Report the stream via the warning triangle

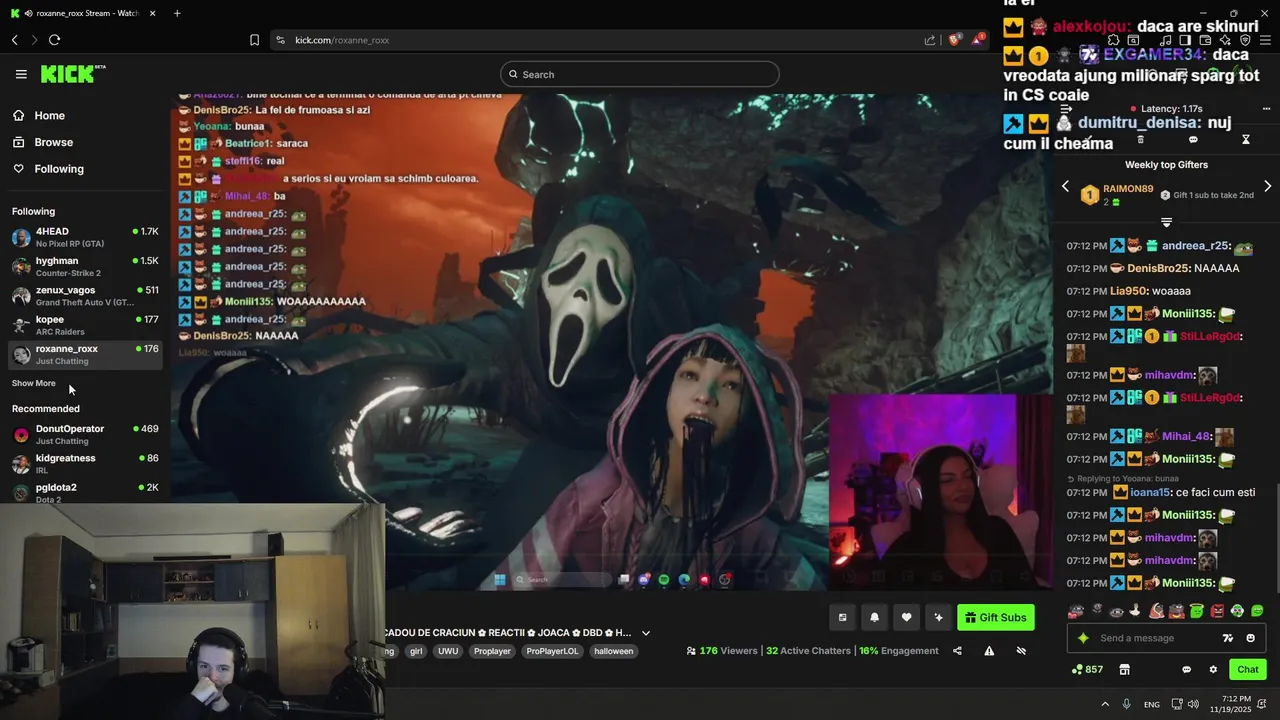point(989,651)
